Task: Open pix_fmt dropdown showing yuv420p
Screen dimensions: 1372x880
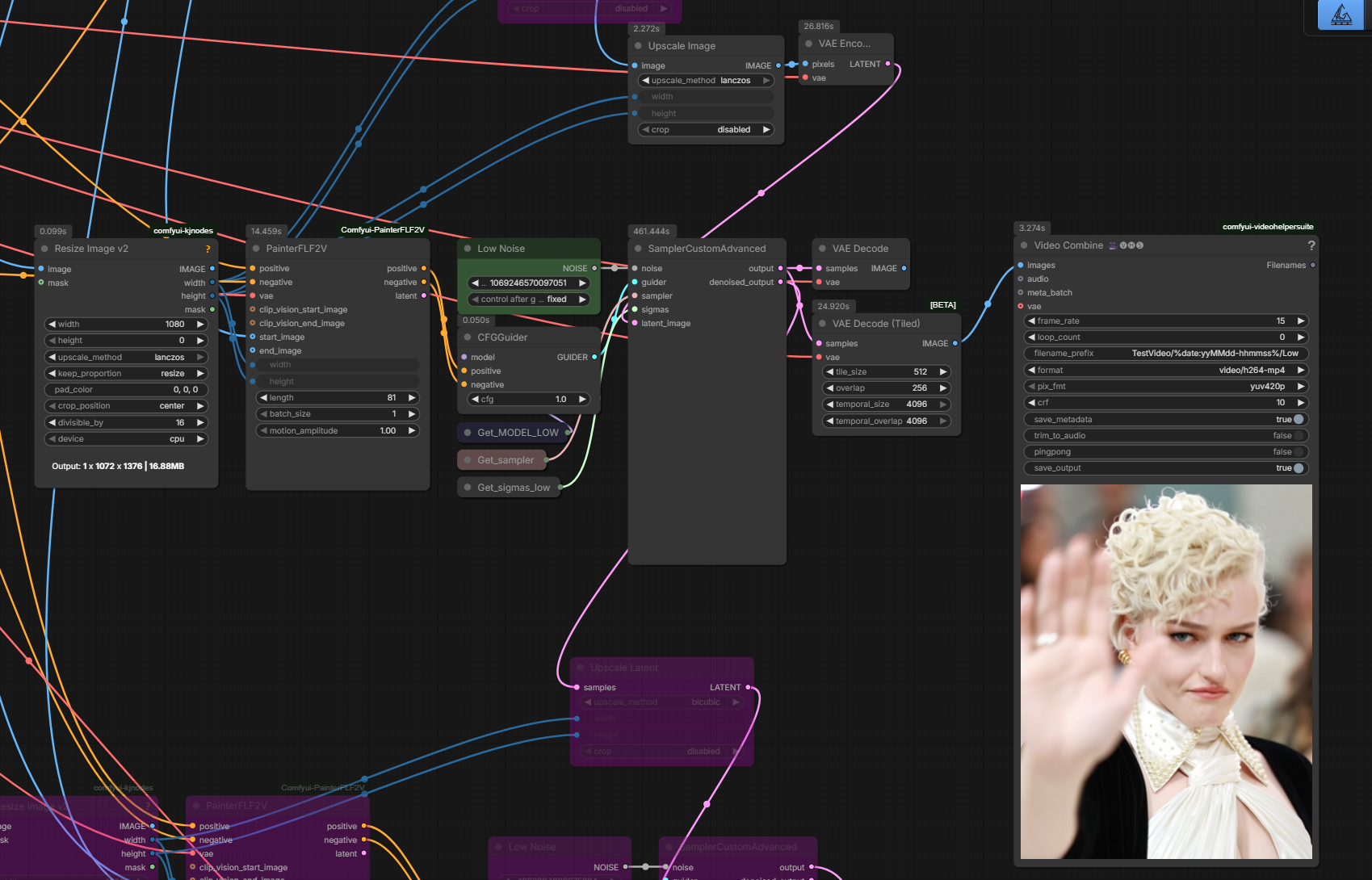Action: coord(1167,387)
